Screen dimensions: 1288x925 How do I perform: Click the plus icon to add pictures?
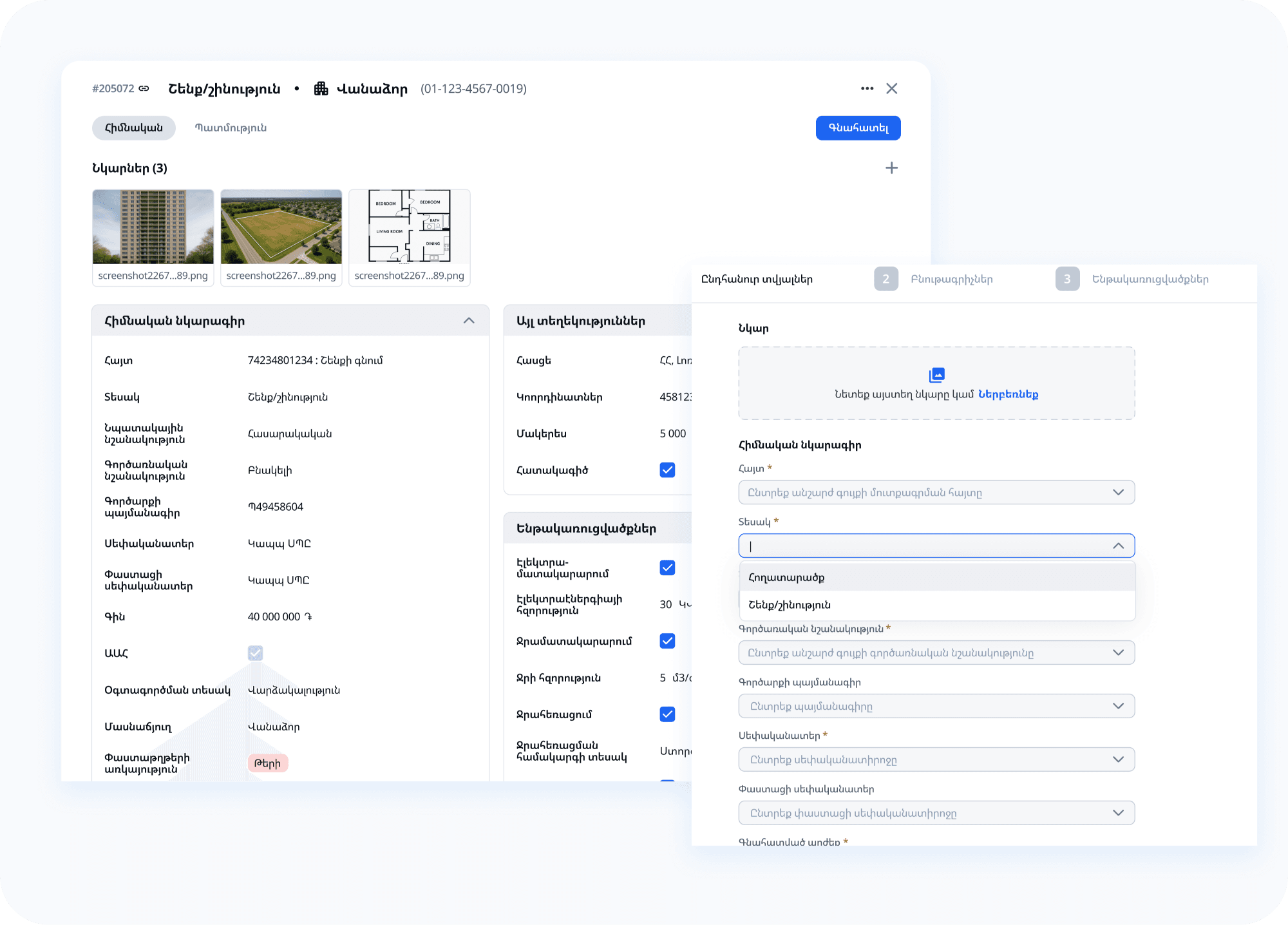pyautogui.click(x=891, y=168)
